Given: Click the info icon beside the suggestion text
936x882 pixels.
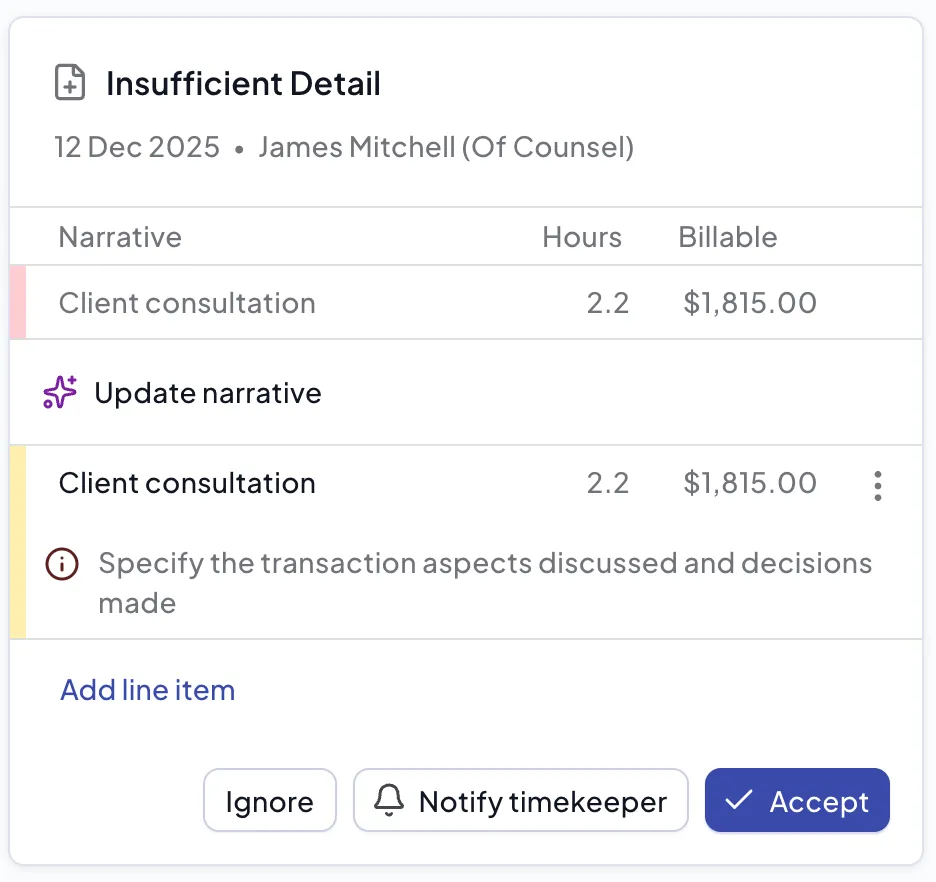Looking at the screenshot, I should tap(62, 564).
